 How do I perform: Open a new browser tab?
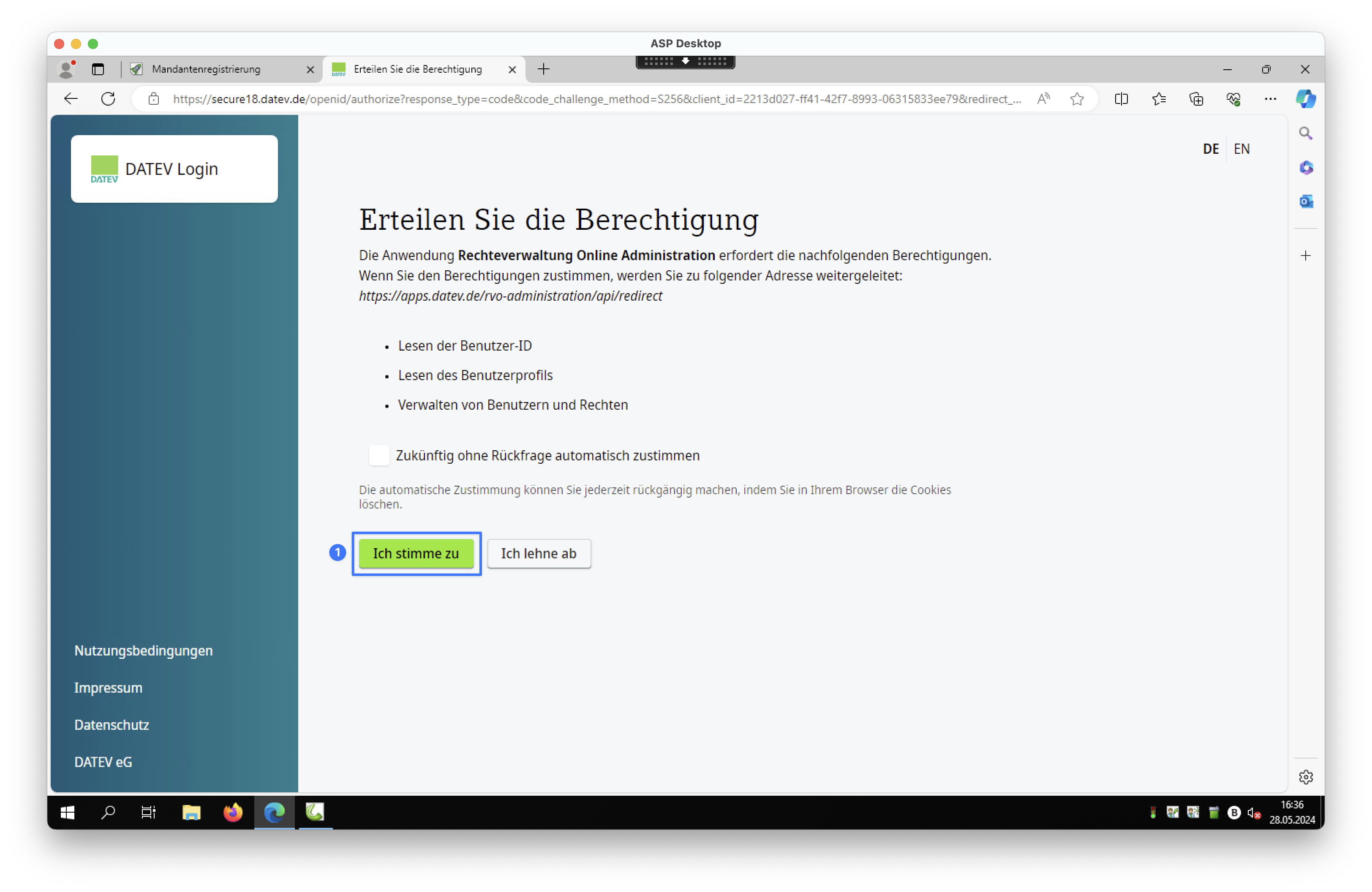pyautogui.click(x=543, y=69)
